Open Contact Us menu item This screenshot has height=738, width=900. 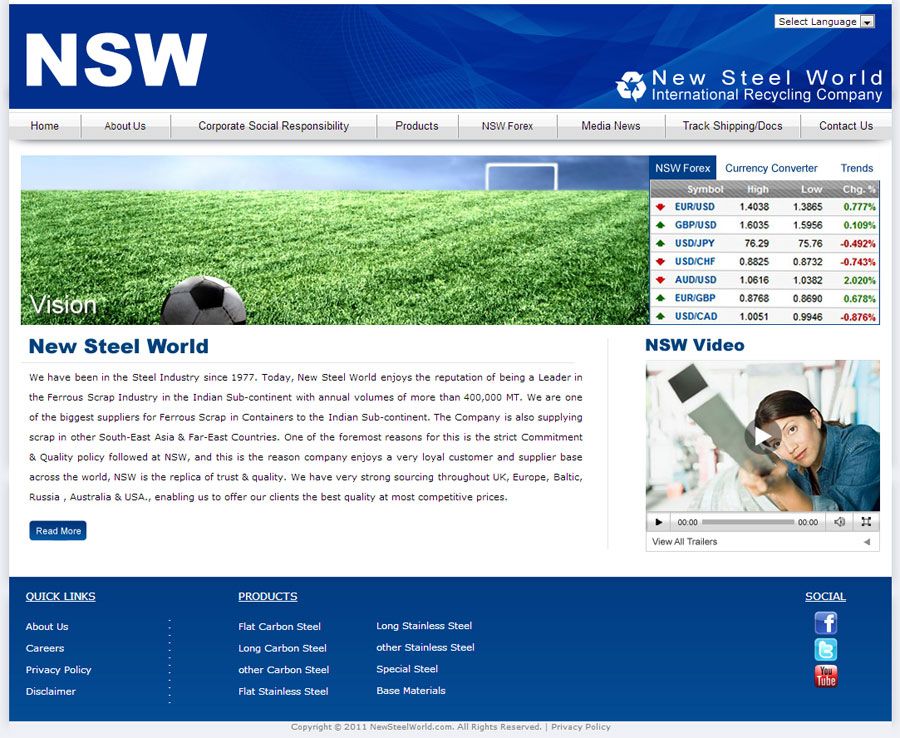coord(846,126)
